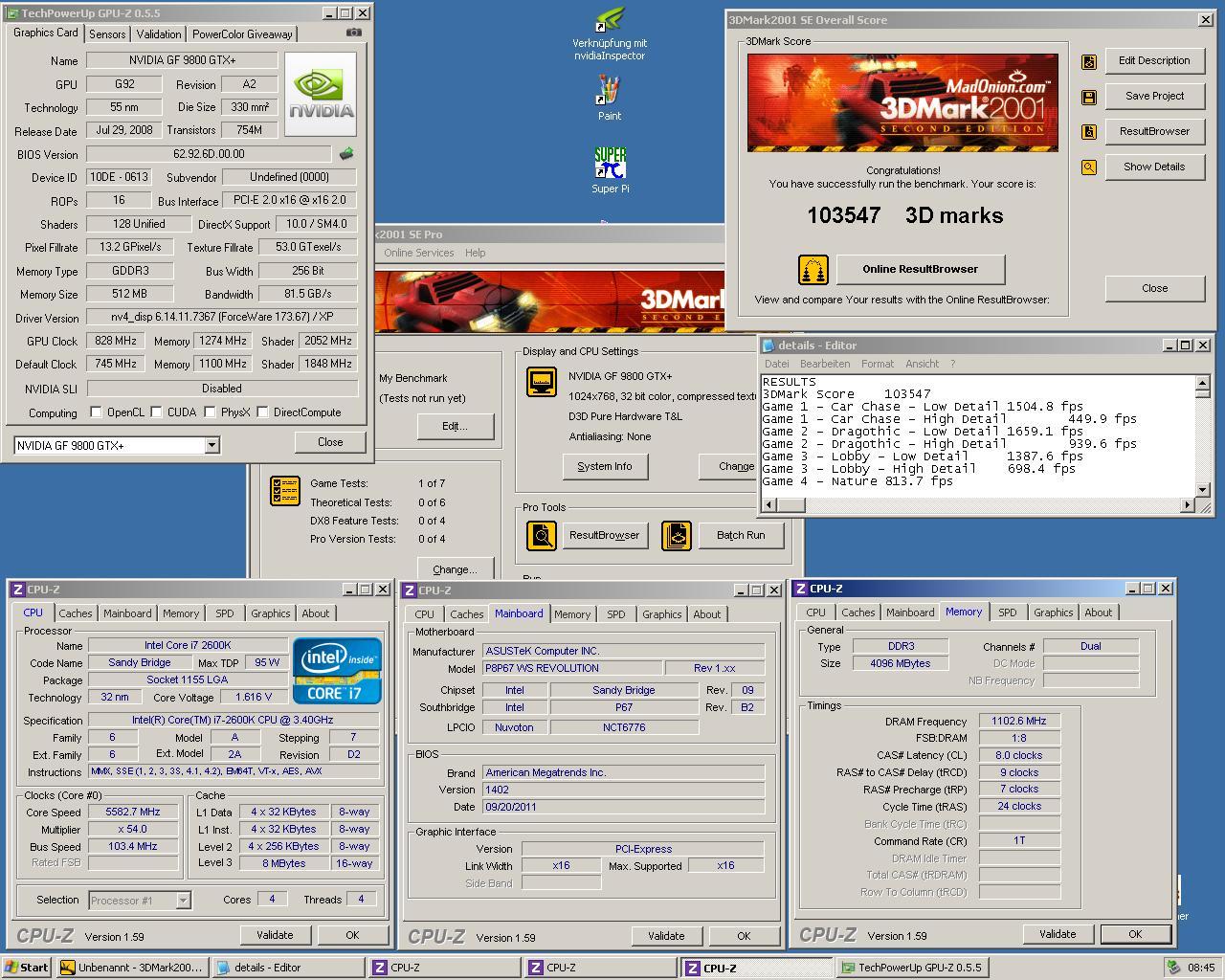Open the Processor #1 selection dropdown in CPU-Z
Image resolution: width=1225 pixels, height=980 pixels.
[x=183, y=900]
